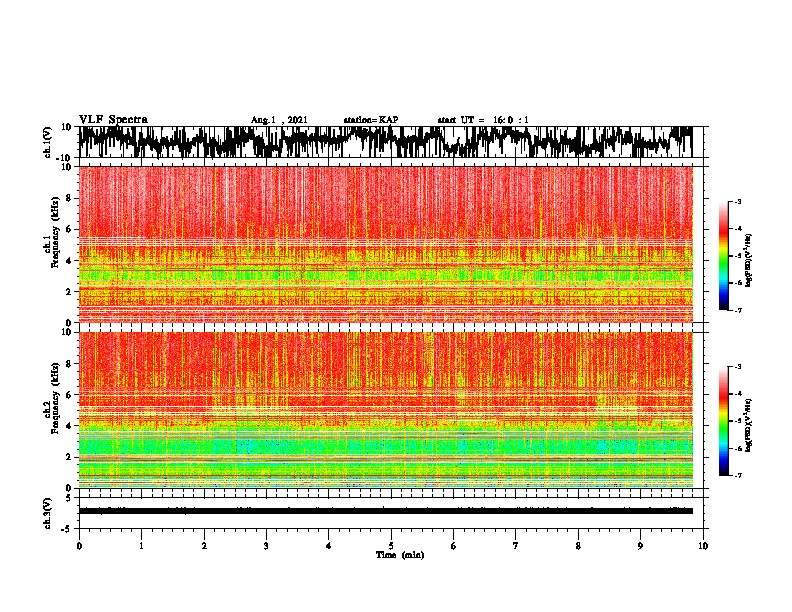Click the -3 tick on ch.2 color bar
Screen dimensions: 792x612
pos(737,367)
